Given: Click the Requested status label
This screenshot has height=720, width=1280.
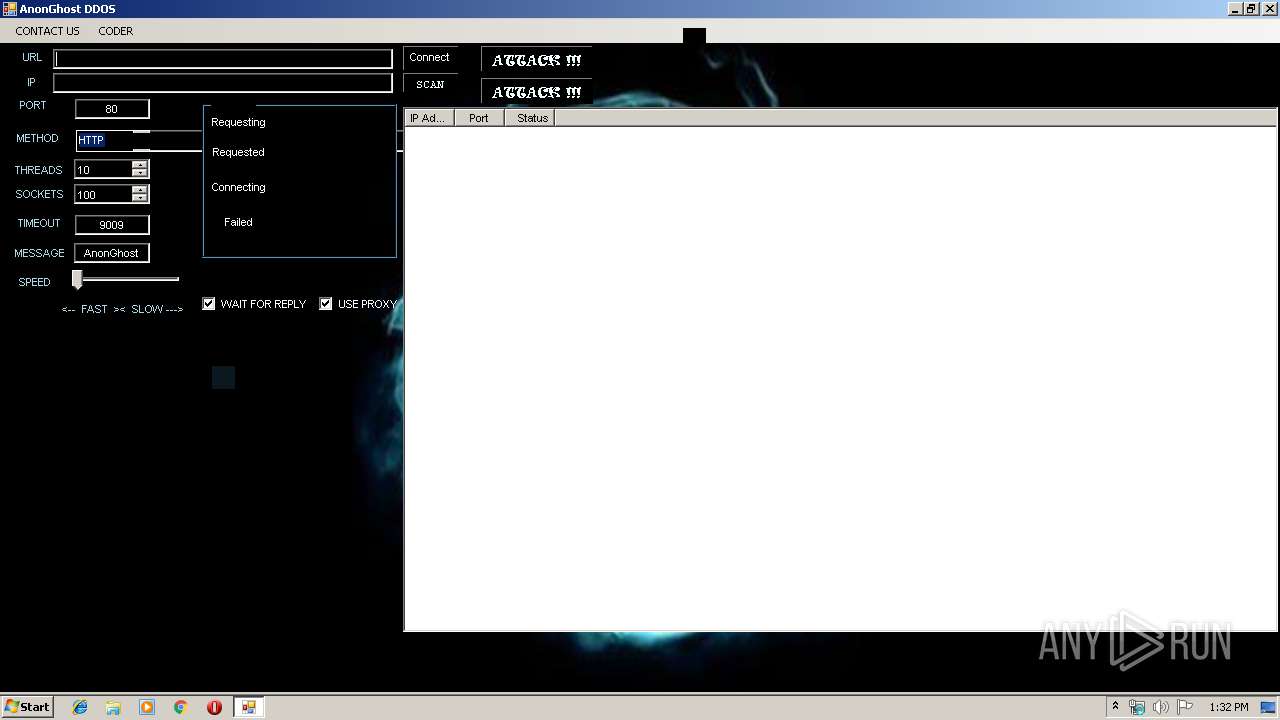Looking at the screenshot, I should (x=238, y=152).
